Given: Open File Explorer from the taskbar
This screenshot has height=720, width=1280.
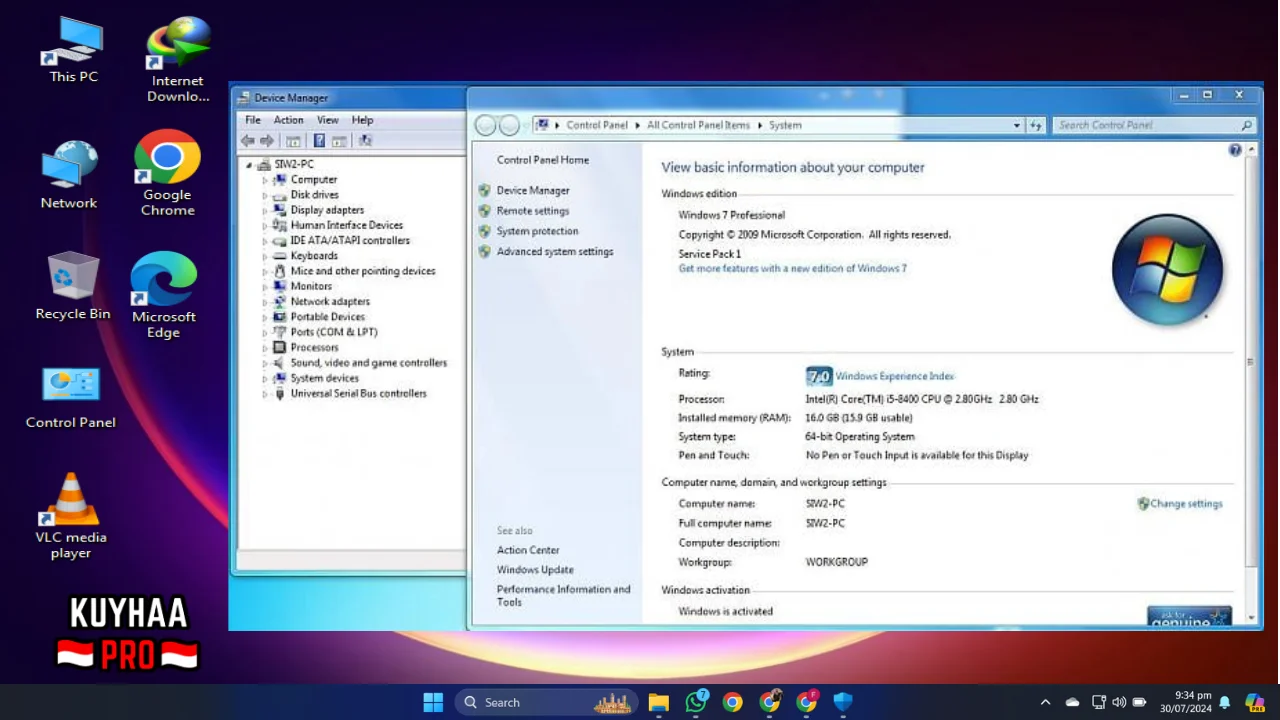Looking at the screenshot, I should point(658,702).
